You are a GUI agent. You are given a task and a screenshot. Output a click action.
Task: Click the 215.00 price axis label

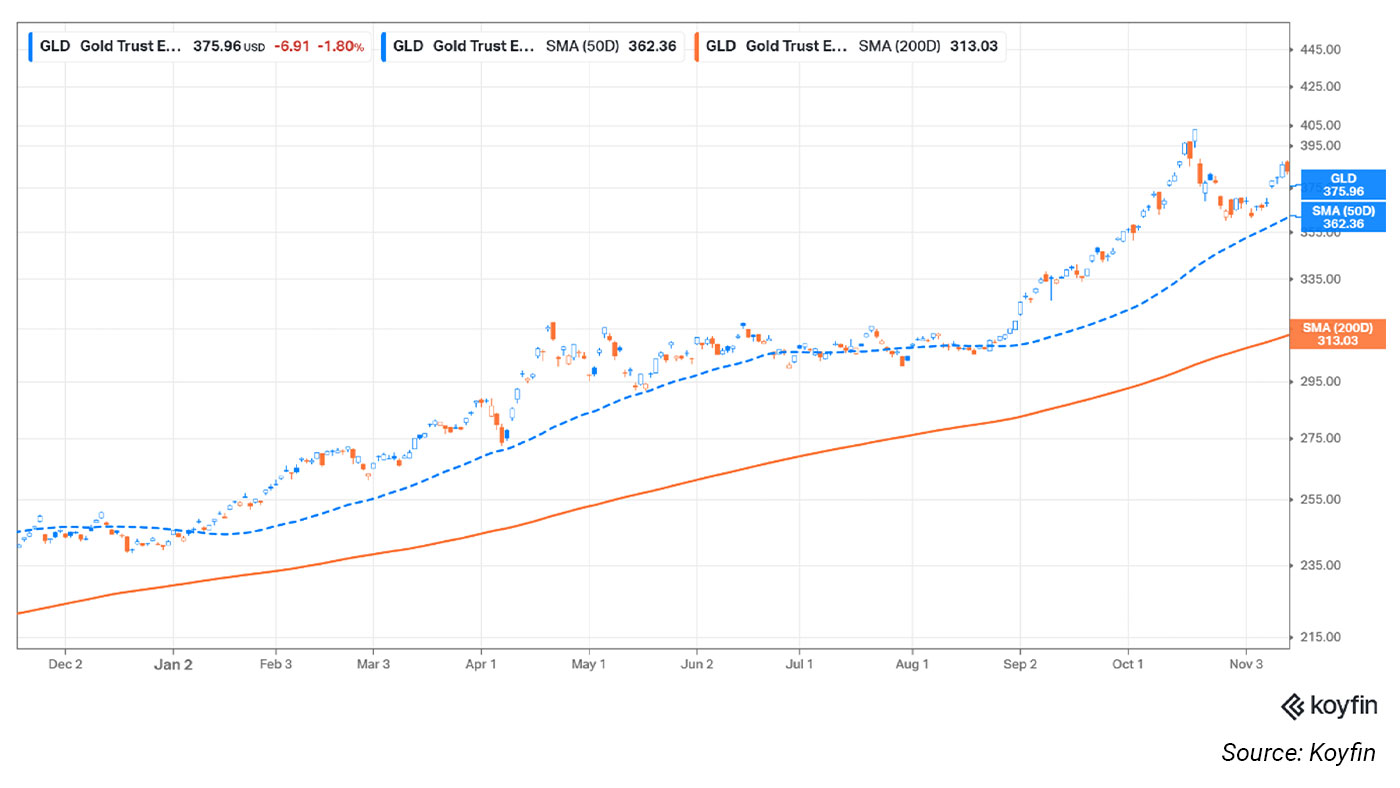(x=1319, y=637)
